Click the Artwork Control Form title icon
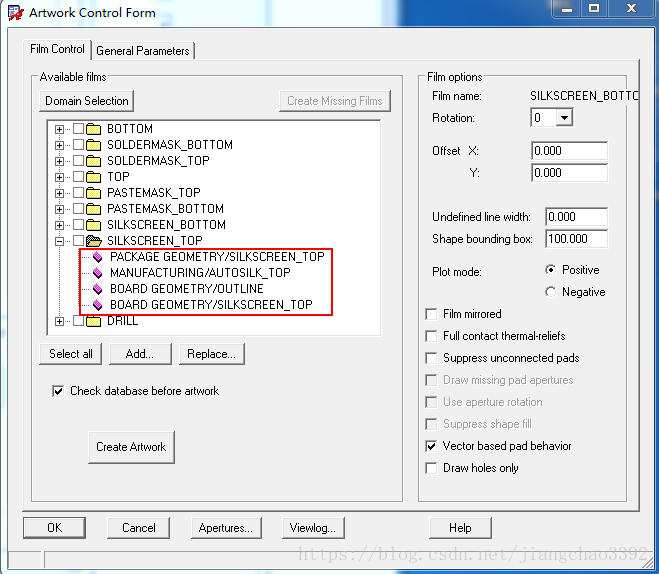Image resolution: width=659 pixels, height=574 pixels. (x=16, y=13)
